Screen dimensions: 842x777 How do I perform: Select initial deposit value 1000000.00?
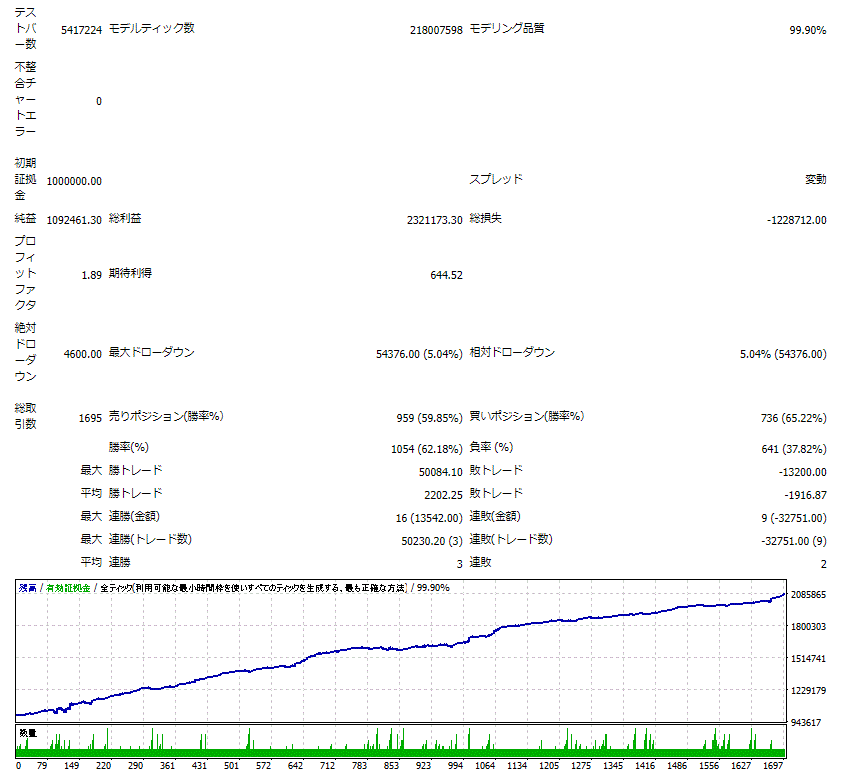pyautogui.click(x=74, y=181)
